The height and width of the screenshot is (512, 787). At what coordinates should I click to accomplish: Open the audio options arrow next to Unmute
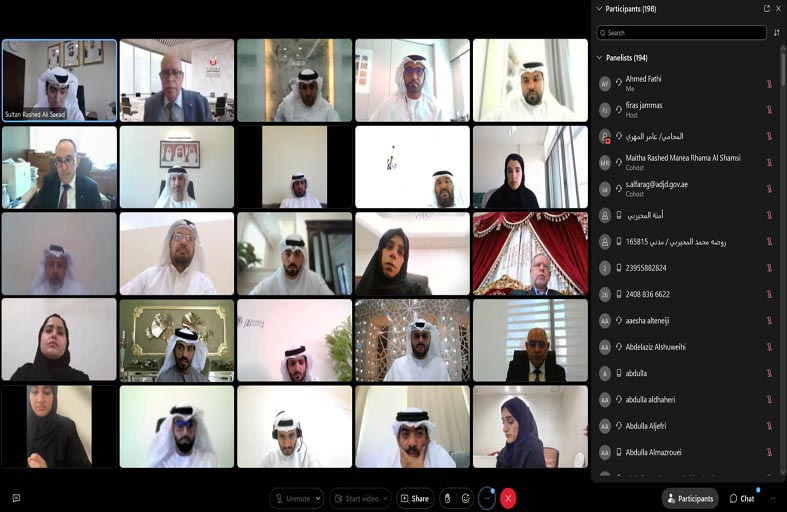point(317,498)
